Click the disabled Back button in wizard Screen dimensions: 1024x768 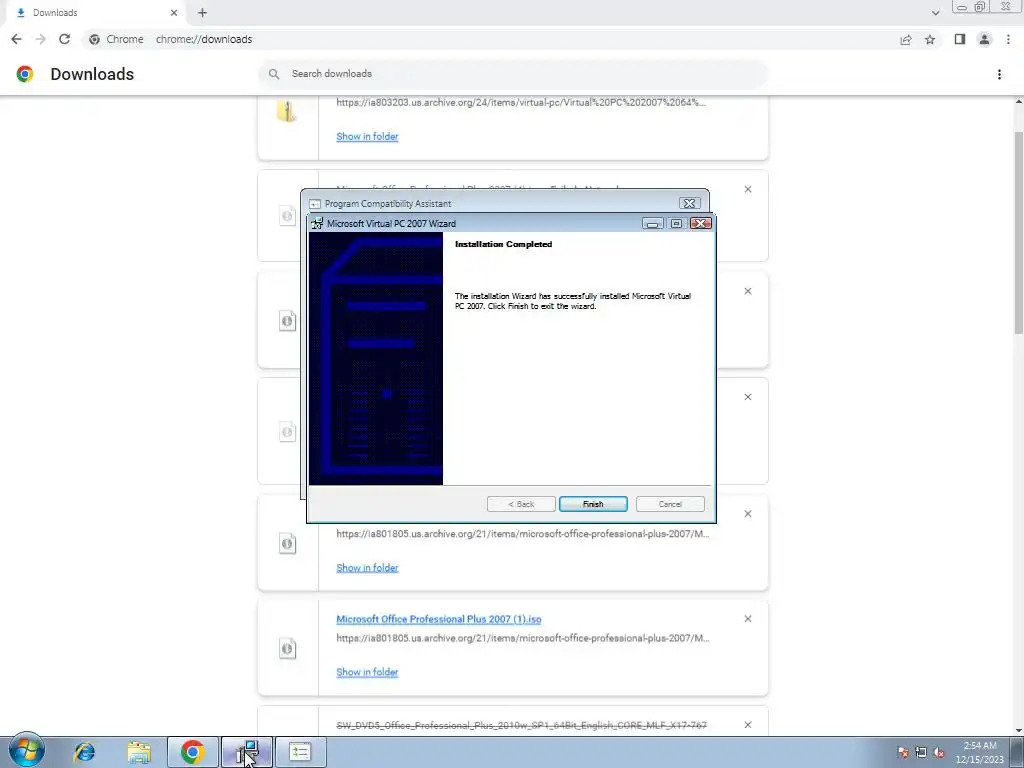coord(521,504)
